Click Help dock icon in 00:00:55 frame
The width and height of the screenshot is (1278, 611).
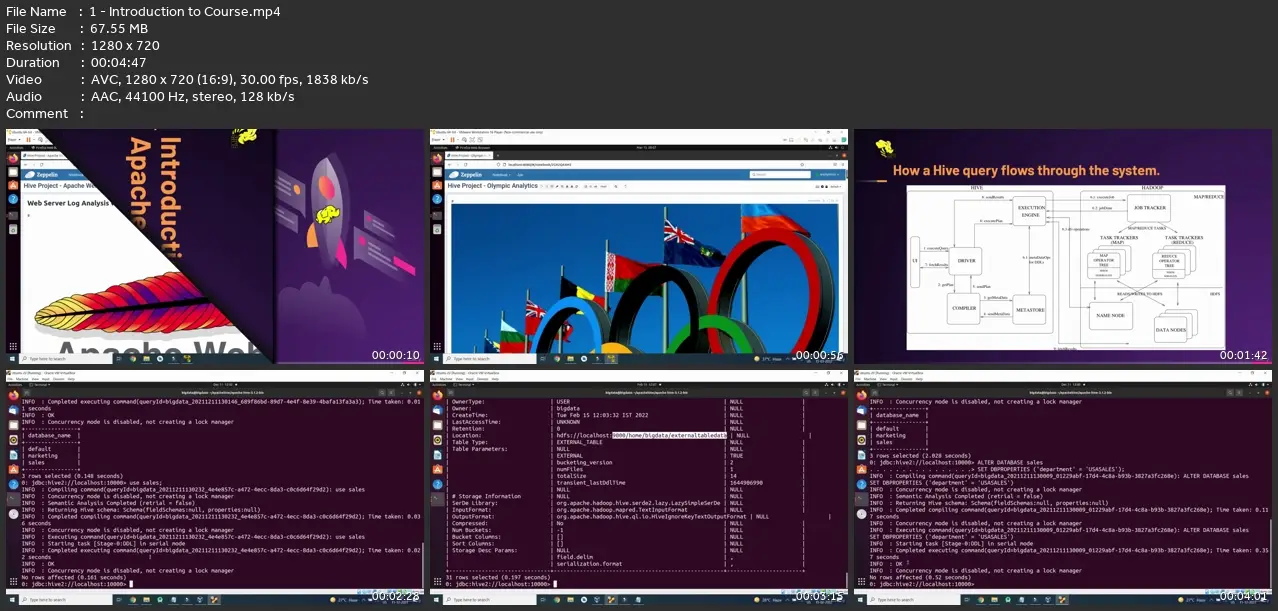[x=437, y=199]
